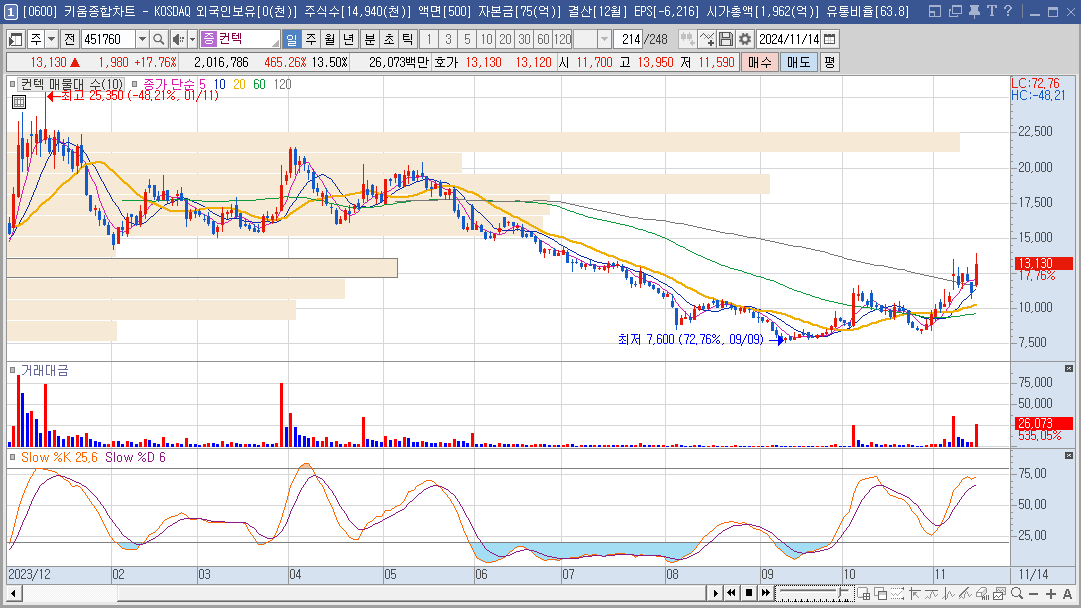Click the disabled candle-add icon in toolbar
The image size is (1081, 608).
[687, 39]
